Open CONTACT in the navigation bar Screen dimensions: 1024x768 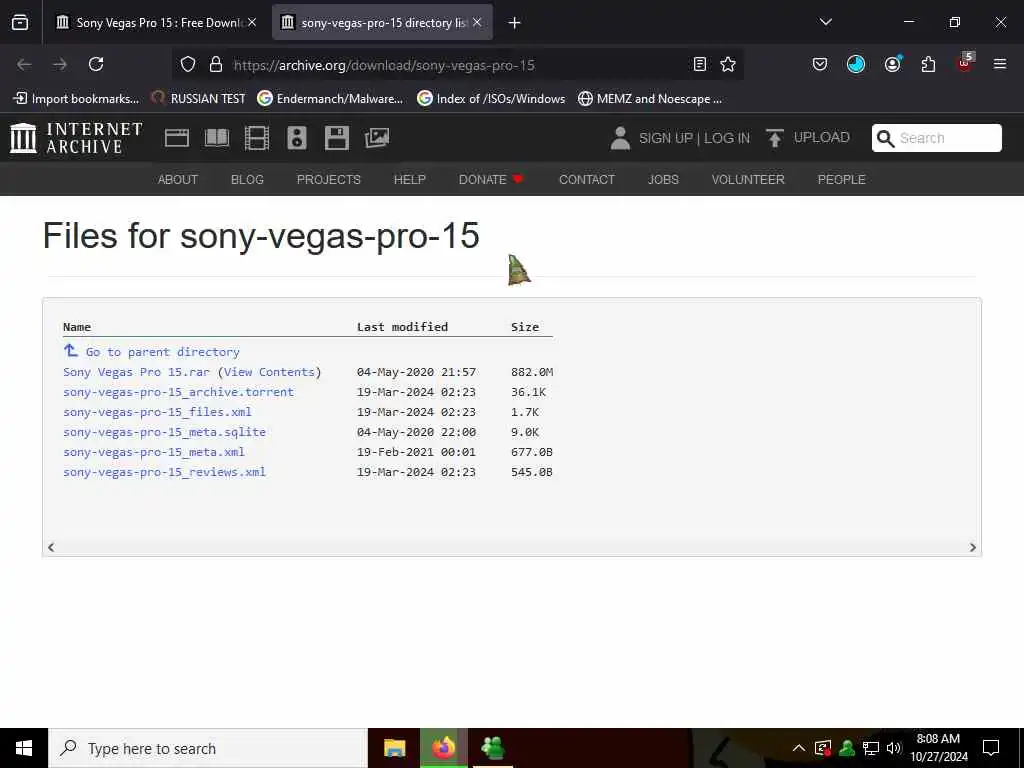tap(586, 180)
